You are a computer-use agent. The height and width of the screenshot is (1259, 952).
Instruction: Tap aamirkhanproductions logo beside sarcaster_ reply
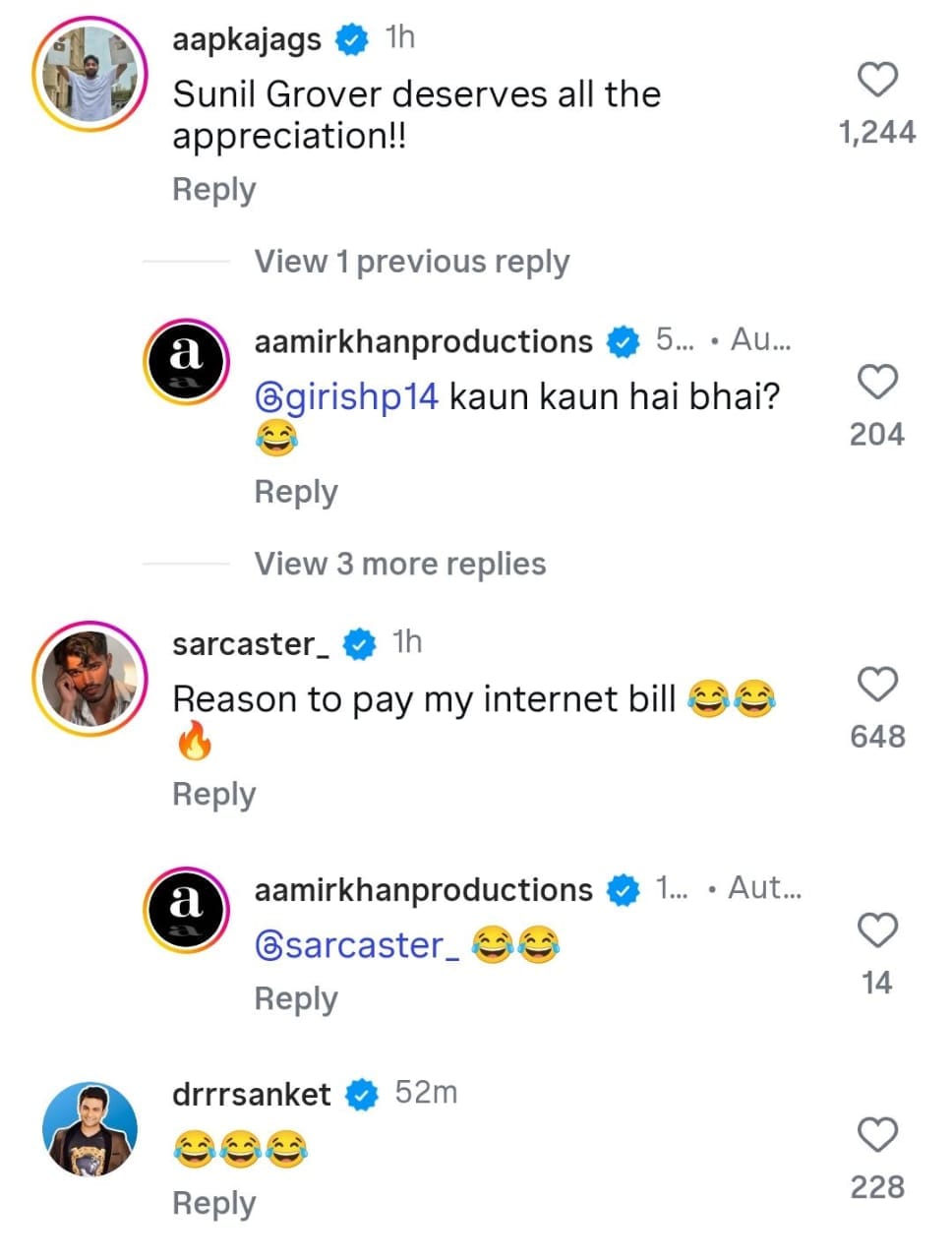click(x=187, y=910)
